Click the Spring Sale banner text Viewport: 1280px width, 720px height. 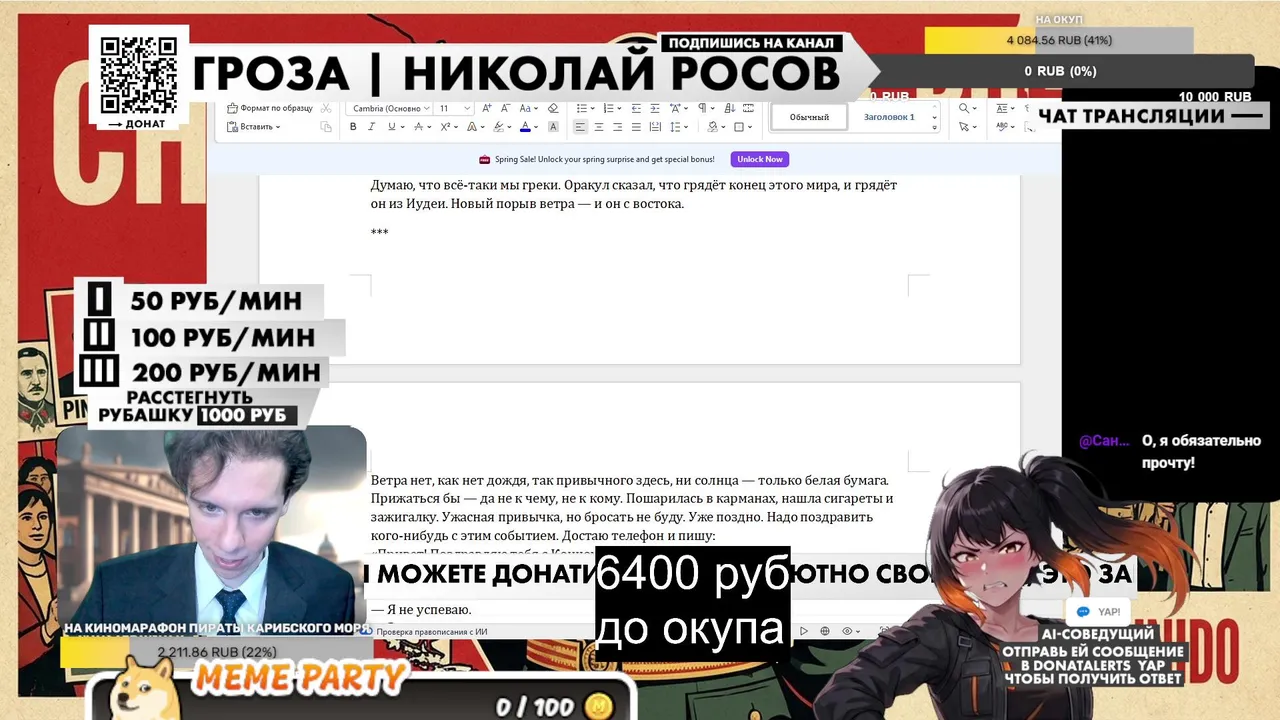(604, 159)
